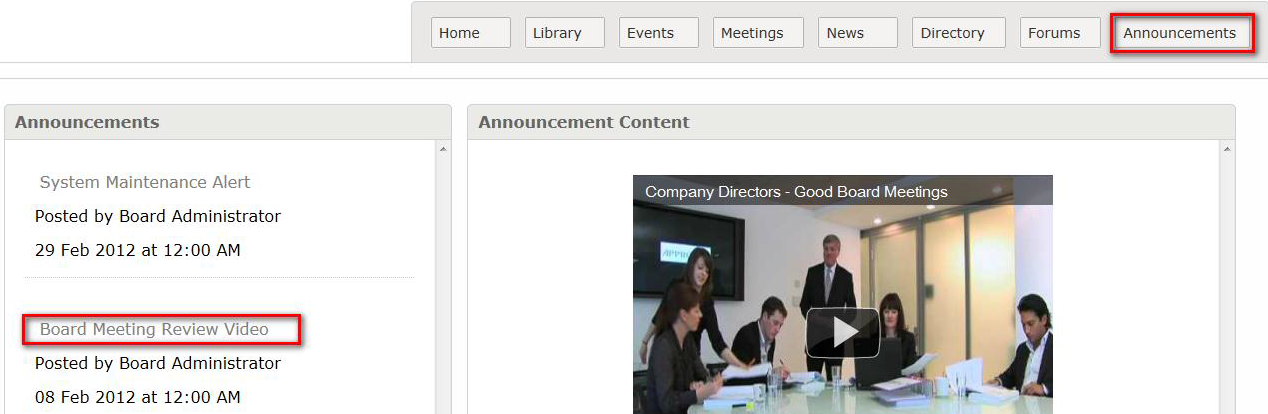Viewport: 1268px width, 414px height.
Task: Open the Library tab
Action: coord(564,33)
